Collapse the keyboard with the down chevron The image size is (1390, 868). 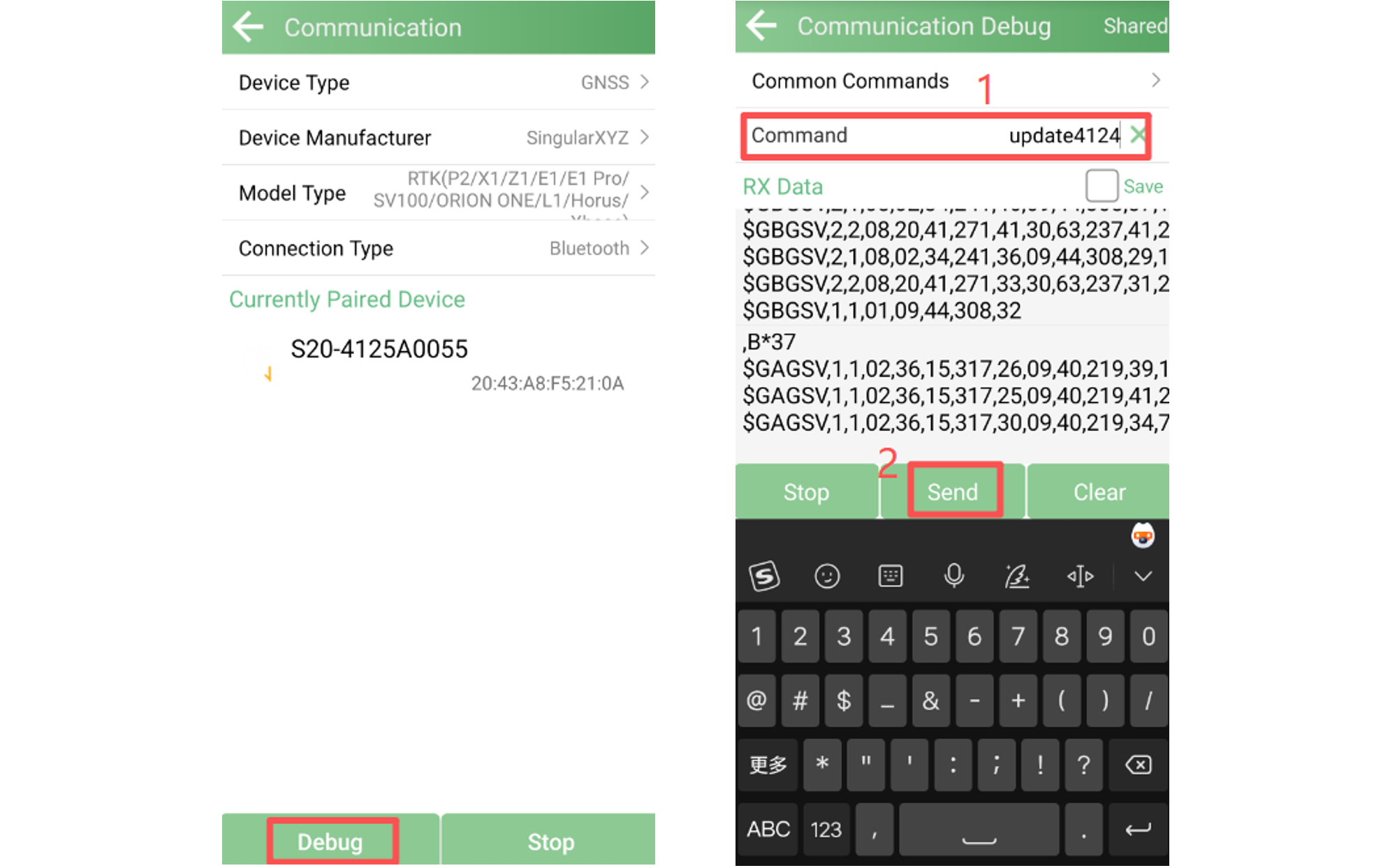pyautogui.click(x=1143, y=576)
